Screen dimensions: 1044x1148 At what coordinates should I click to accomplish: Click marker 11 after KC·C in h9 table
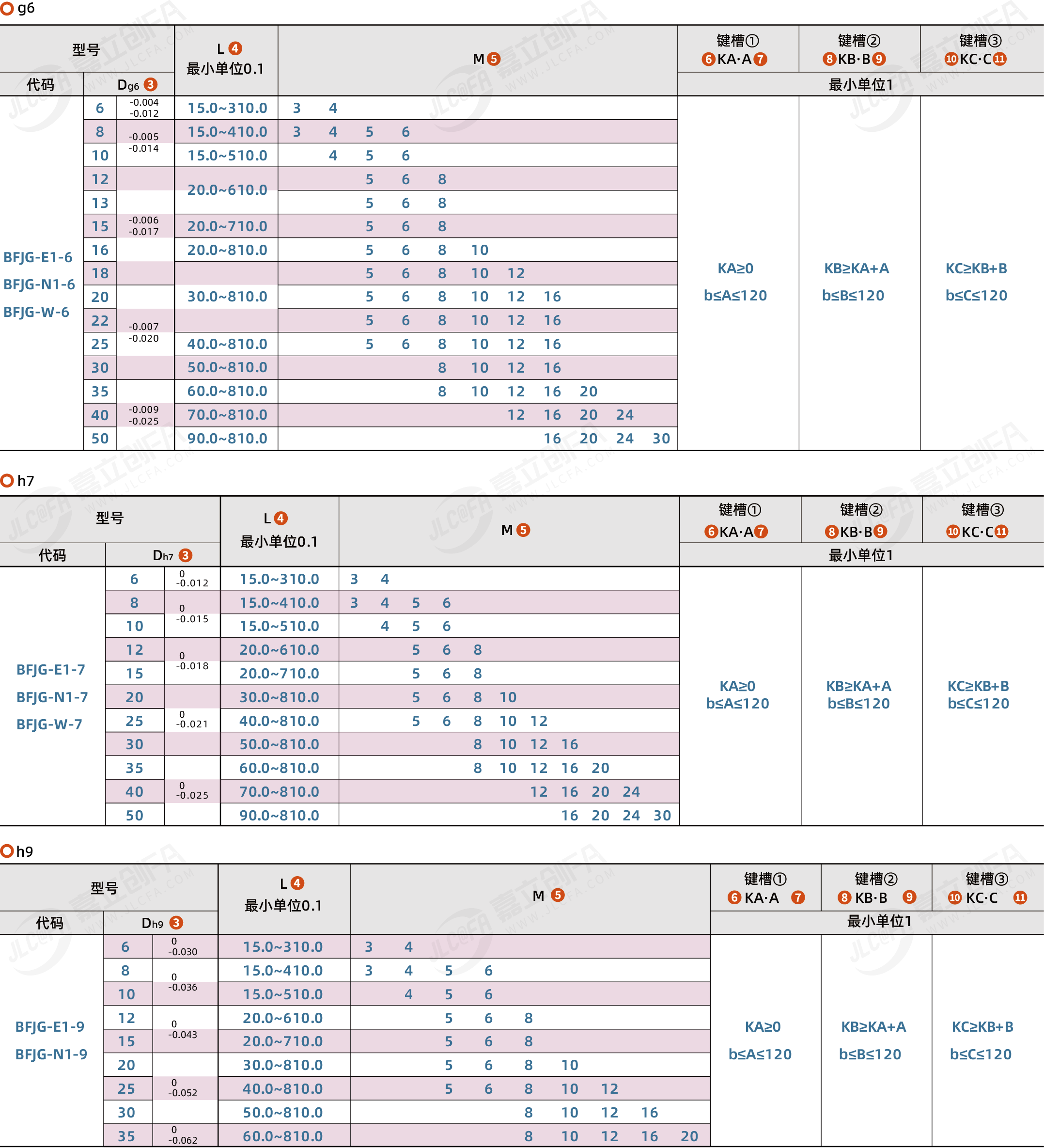pos(1020,897)
